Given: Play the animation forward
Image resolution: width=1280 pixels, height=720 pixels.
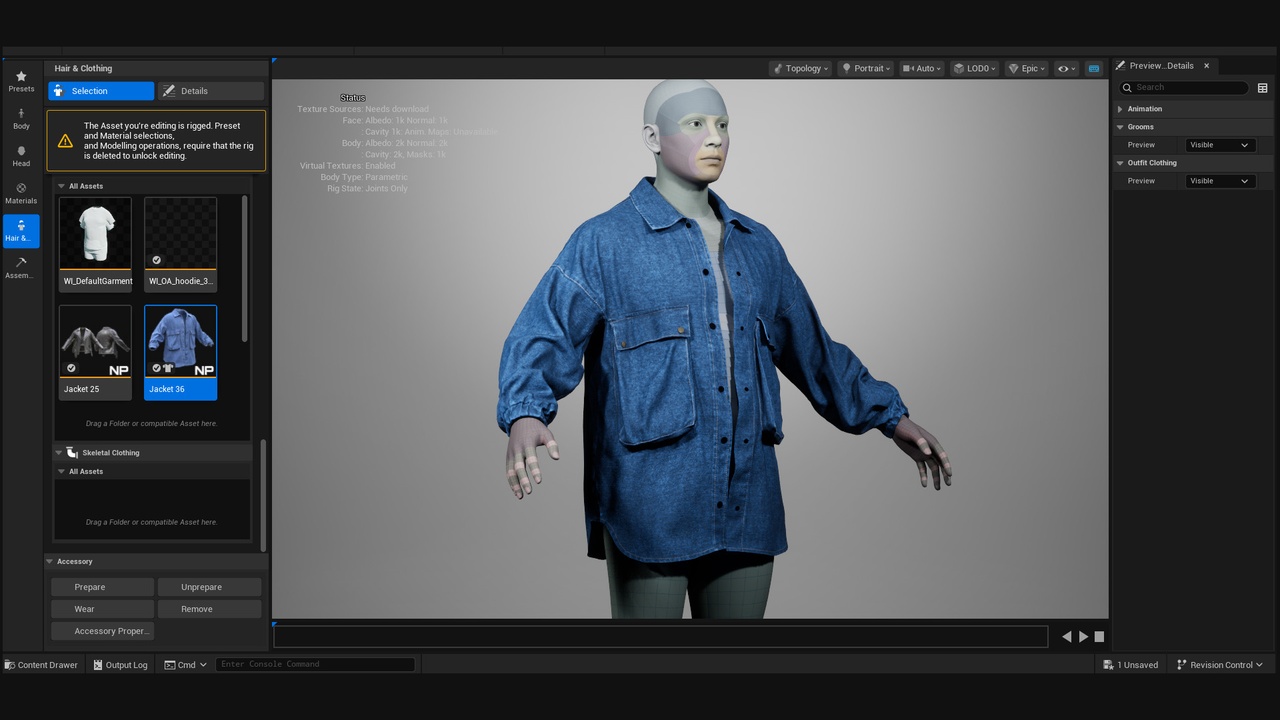Looking at the screenshot, I should point(1083,636).
